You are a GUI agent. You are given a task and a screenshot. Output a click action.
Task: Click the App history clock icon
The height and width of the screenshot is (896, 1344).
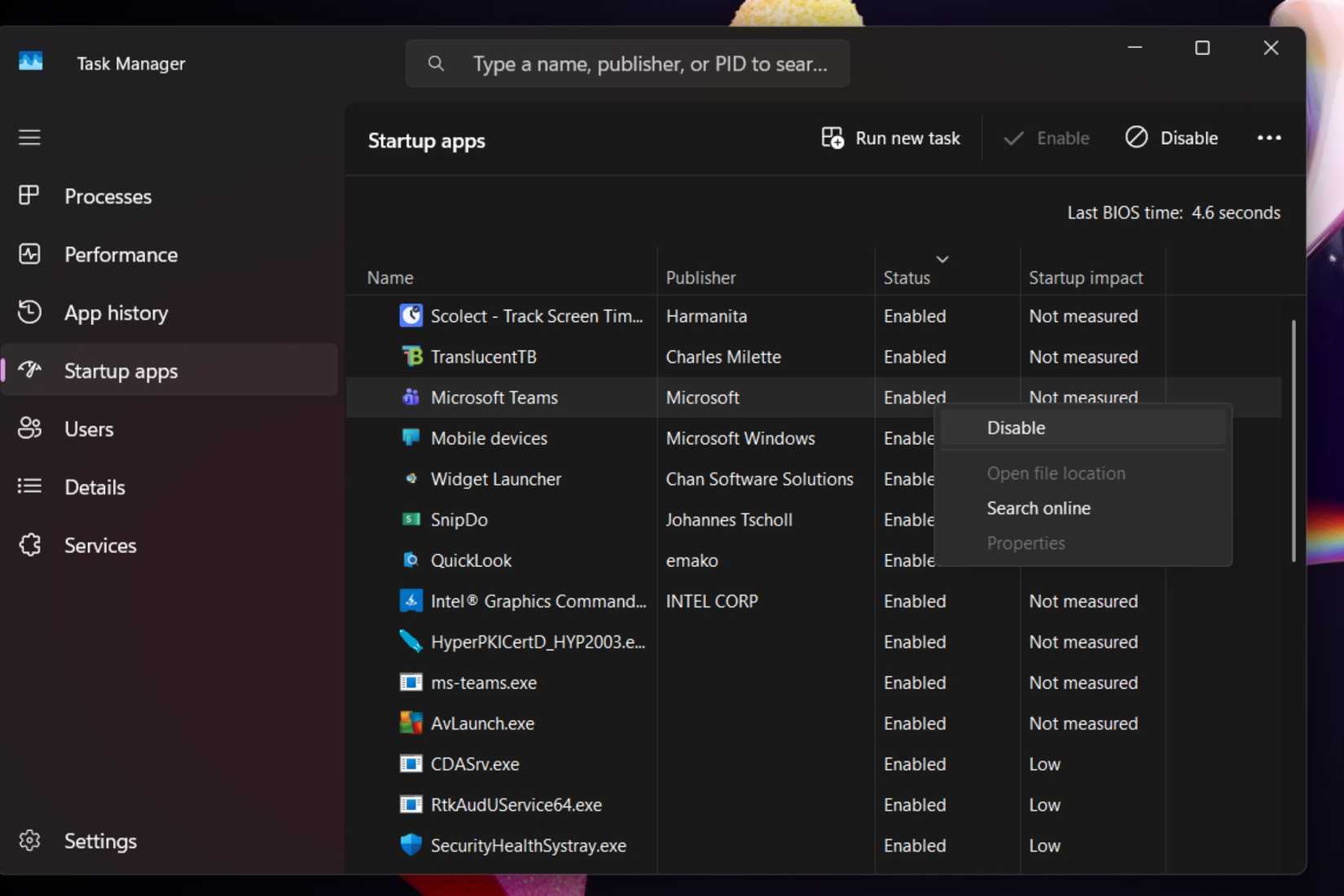coord(29,312)
